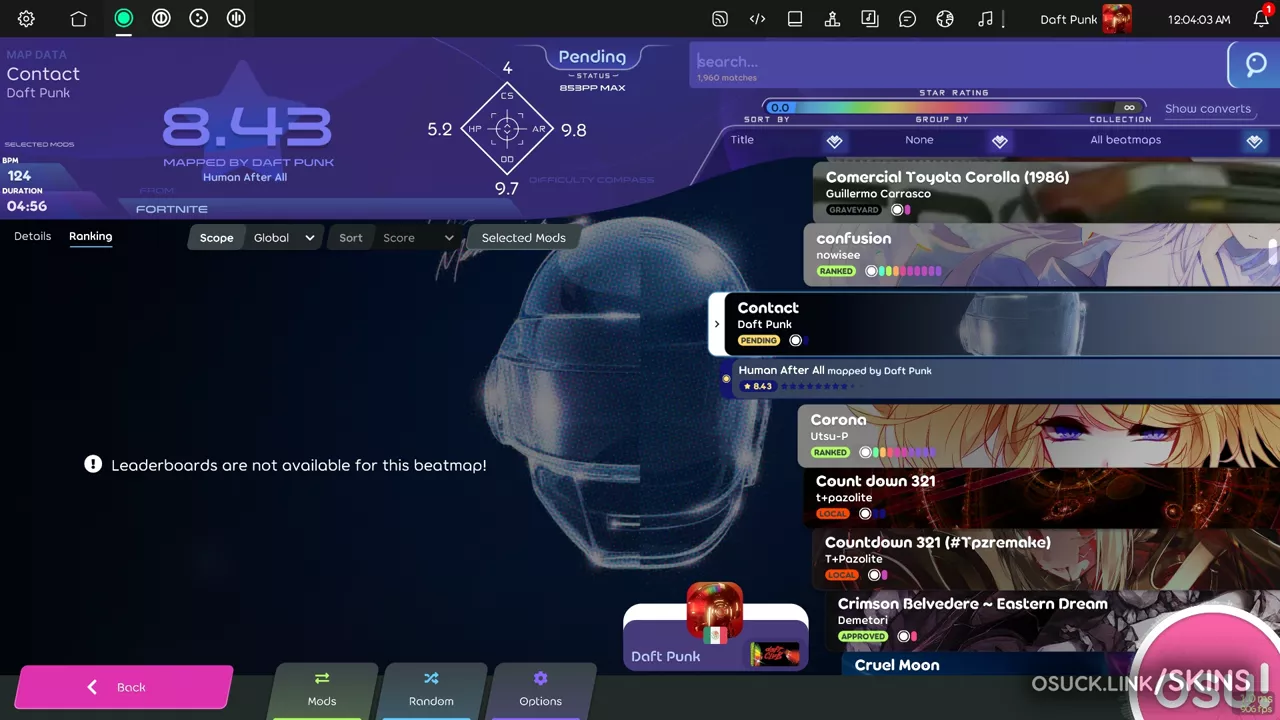Click the pink Back button
Image resolution: width=1280 pixels, height=720 pixels.
(x=124, y=687)
